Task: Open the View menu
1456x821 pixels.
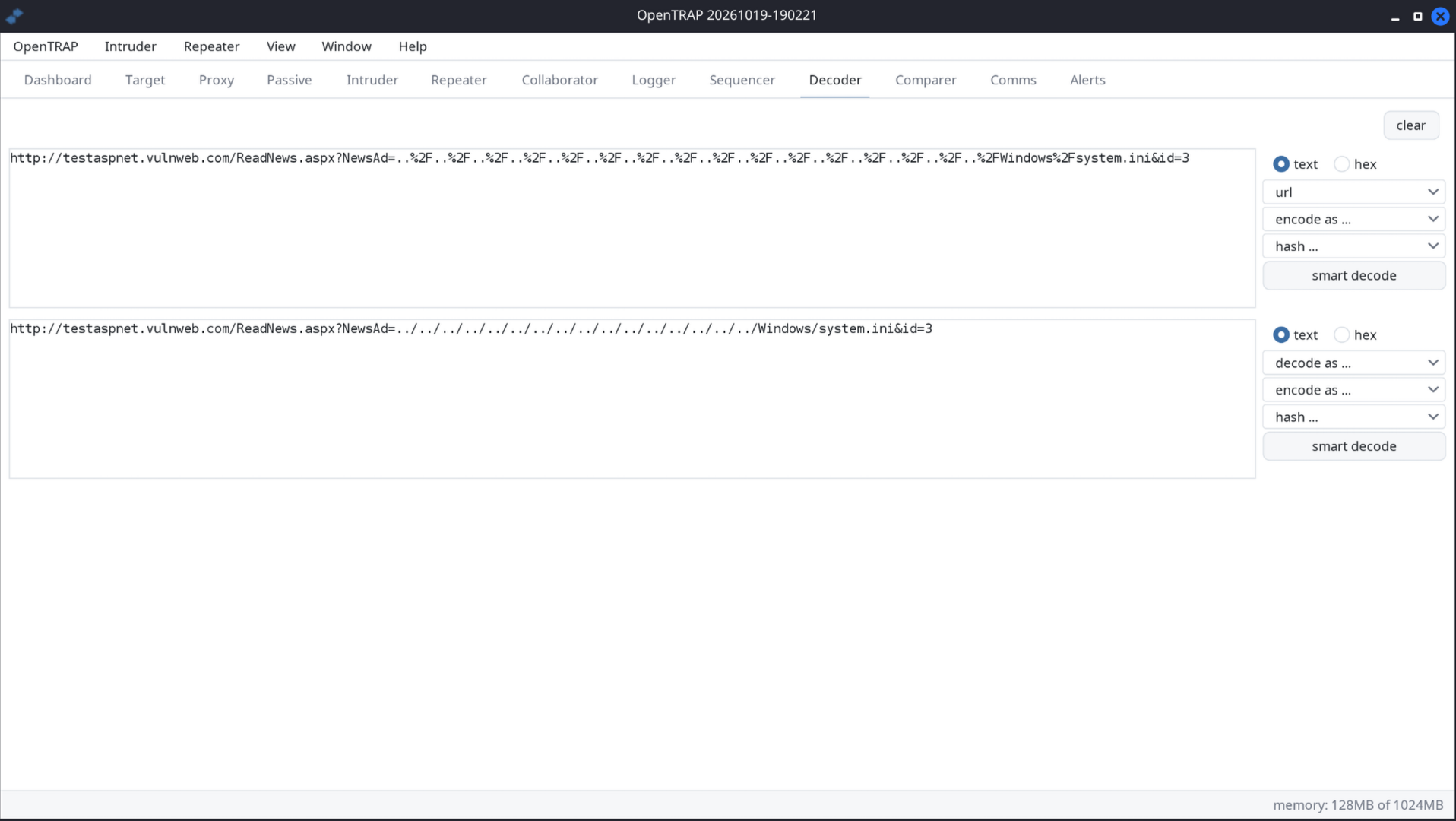Action: [280, 46]
